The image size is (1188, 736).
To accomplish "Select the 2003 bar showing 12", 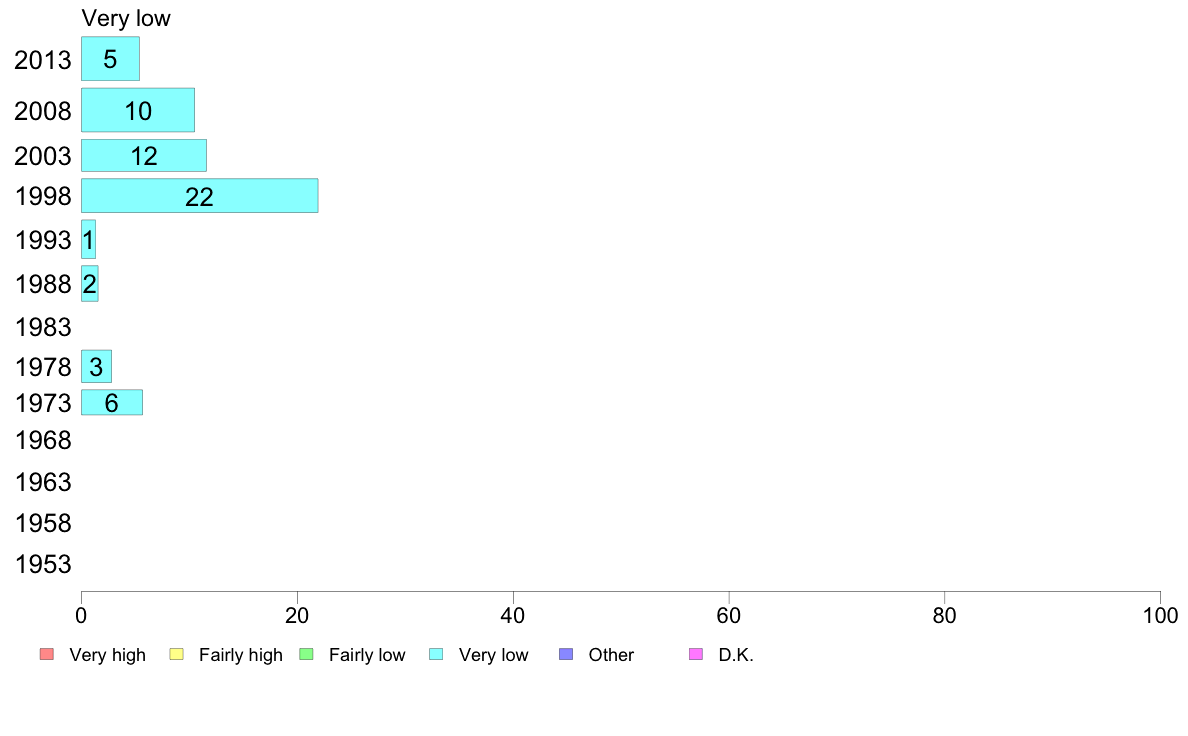I will pos(144,155).
